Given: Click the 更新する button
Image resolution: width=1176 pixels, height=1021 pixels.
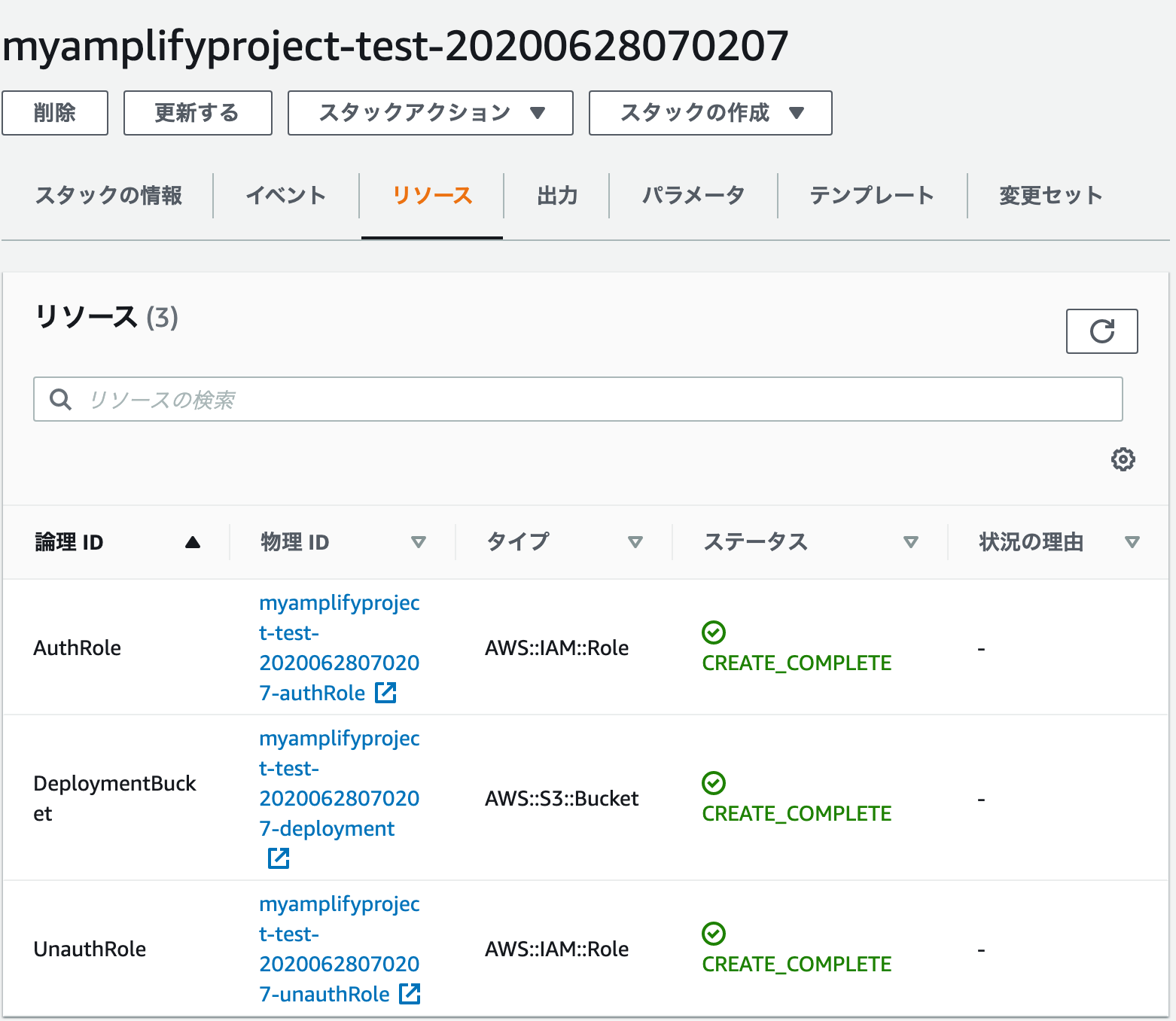Looking at the screenshot, I should coord(198,113).
